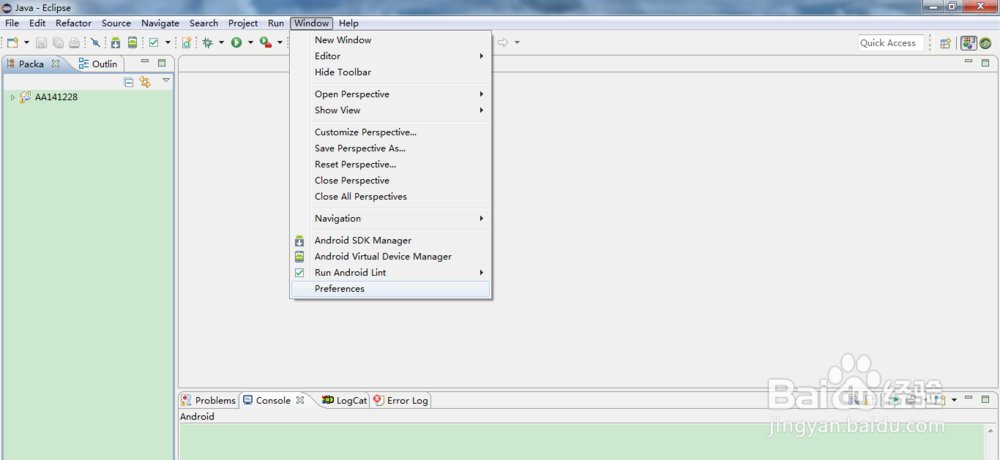
Task: Open the Navigate menu
Action: pos(160,23)
